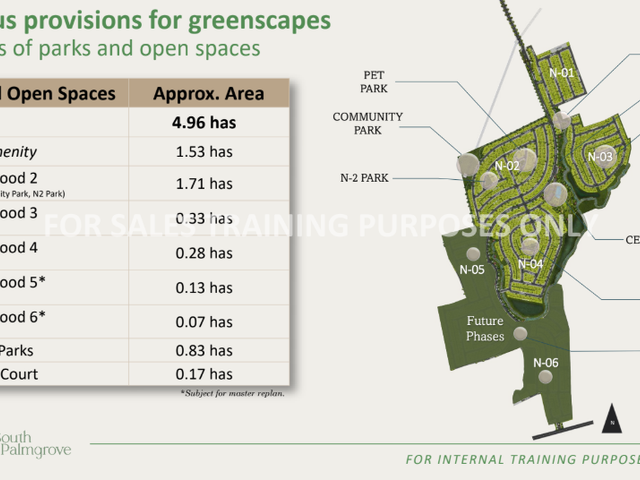Click the COMMUNITY PARK map label
The image size is (640, 480).
click(x=367, y=123)
